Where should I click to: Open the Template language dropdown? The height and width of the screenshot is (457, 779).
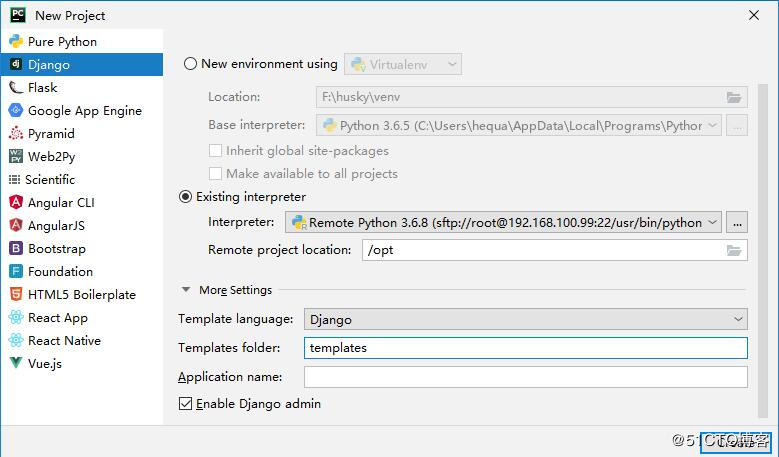pos(526,319)
